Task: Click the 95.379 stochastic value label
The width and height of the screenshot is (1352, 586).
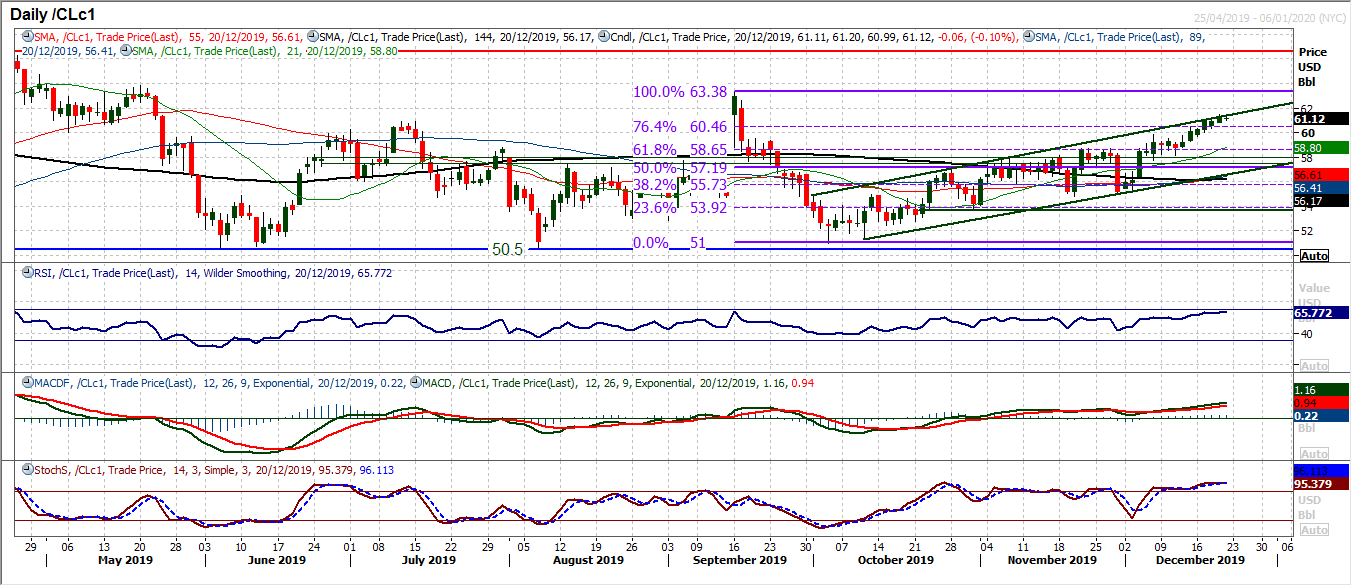Action: [x=1313, y=483]
